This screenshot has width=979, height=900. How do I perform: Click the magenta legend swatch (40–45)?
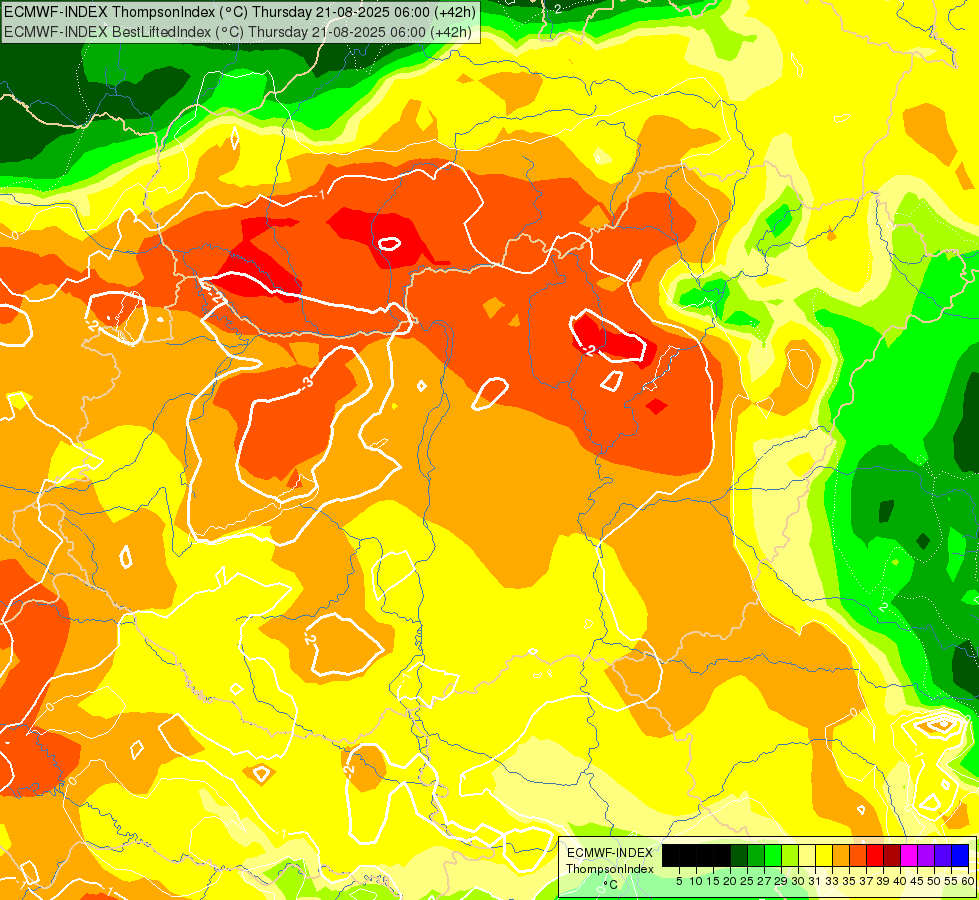pos(909,855)
